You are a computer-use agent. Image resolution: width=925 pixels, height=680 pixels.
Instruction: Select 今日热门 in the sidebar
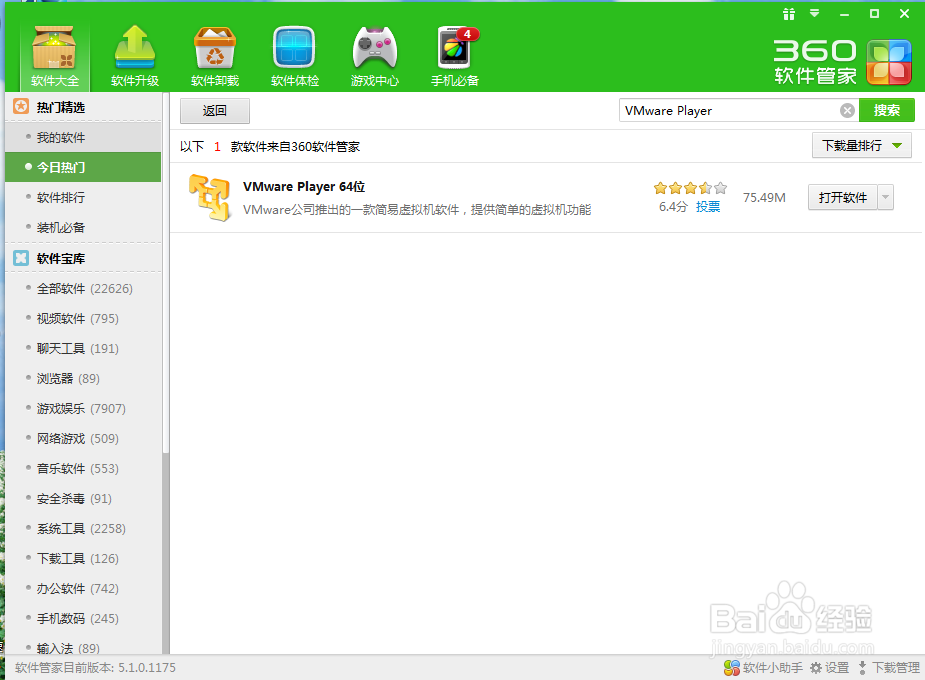click(x=83, y=167)
